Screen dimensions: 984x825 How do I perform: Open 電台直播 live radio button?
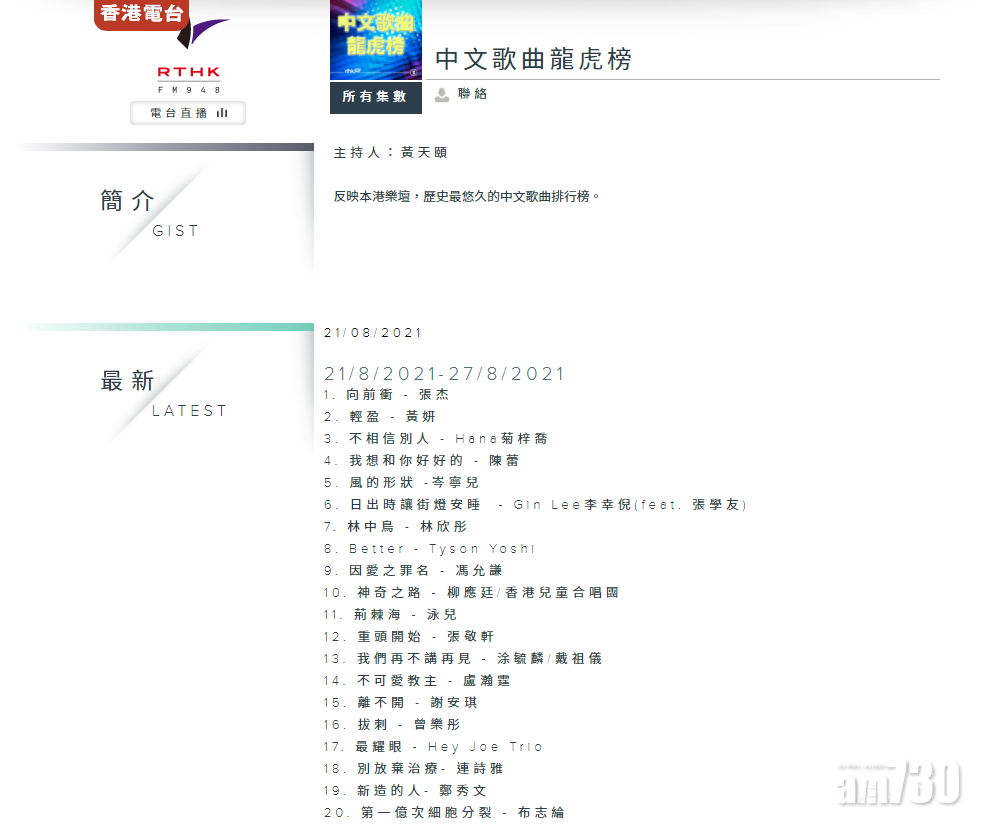pyautogui.click(x=188, y=113)
